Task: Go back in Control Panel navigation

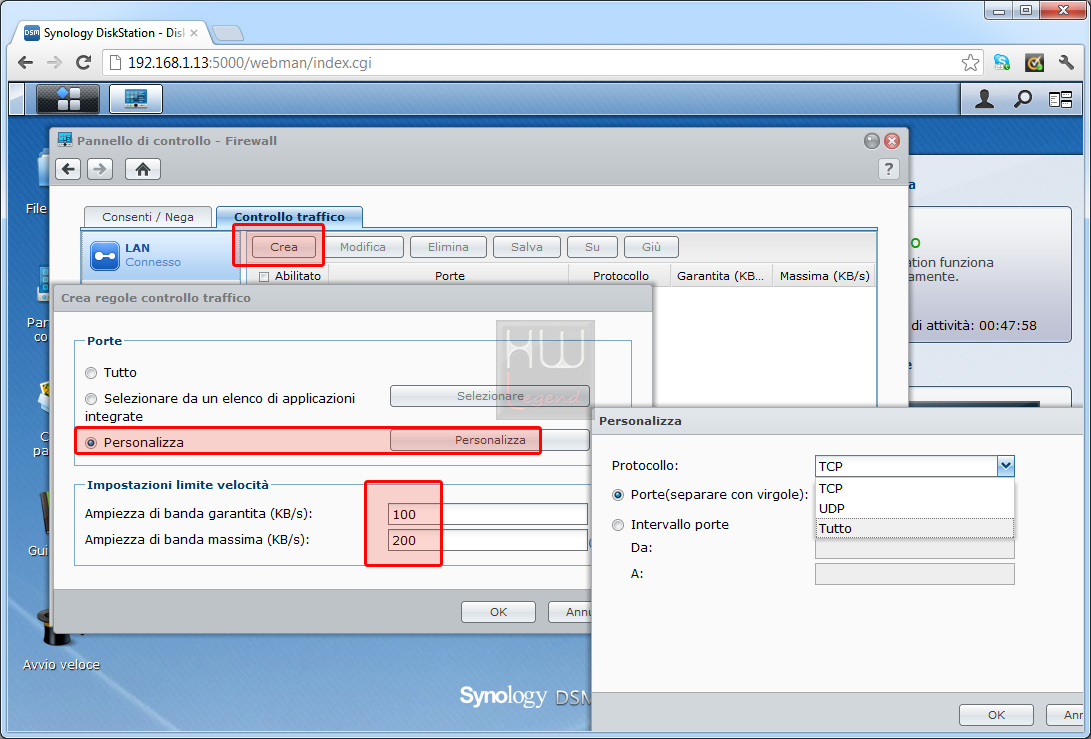Action: 68,169
